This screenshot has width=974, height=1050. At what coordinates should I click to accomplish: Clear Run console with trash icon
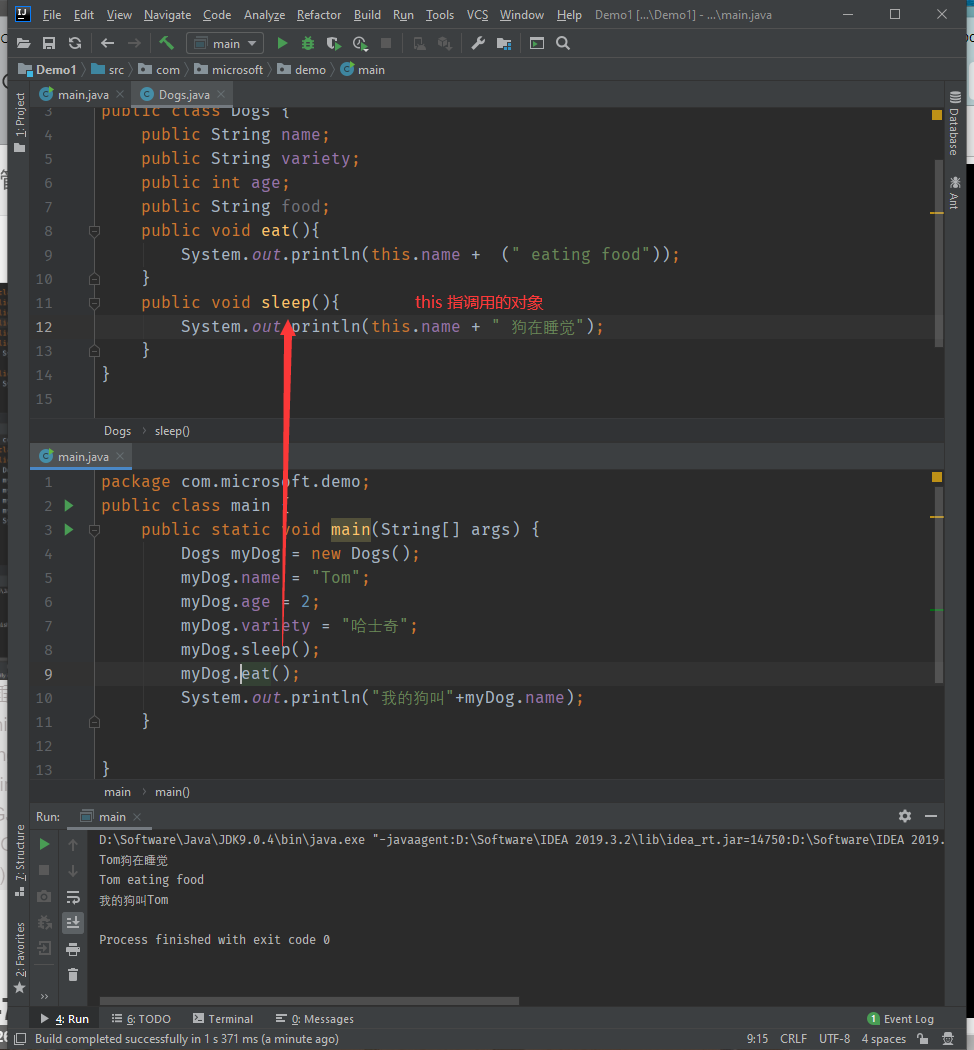(x=73, y=975)
